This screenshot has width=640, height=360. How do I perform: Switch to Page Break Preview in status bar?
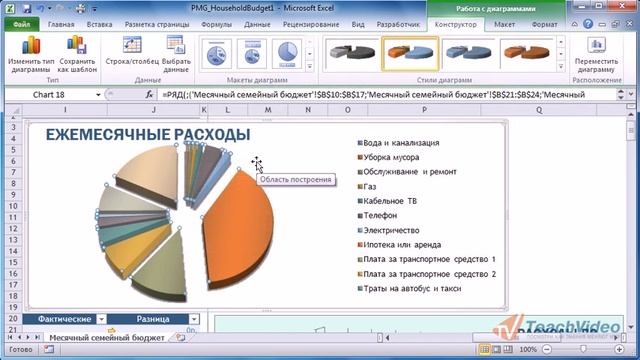508,349
